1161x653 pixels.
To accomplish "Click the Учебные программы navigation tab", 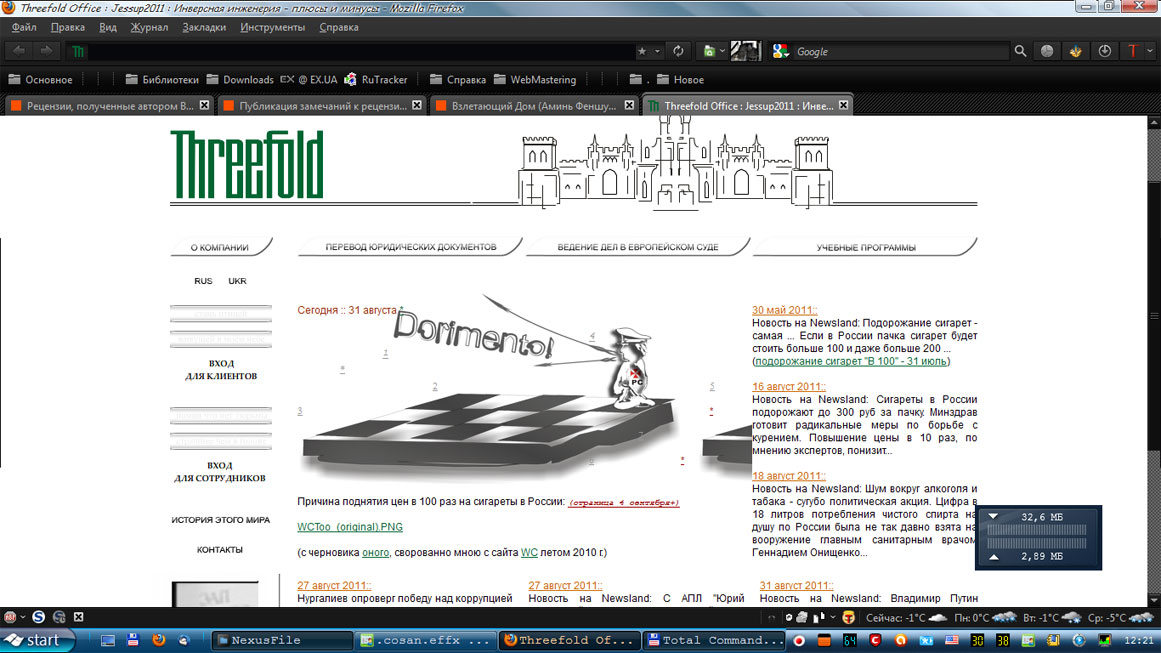I will (x=865, y=247).
